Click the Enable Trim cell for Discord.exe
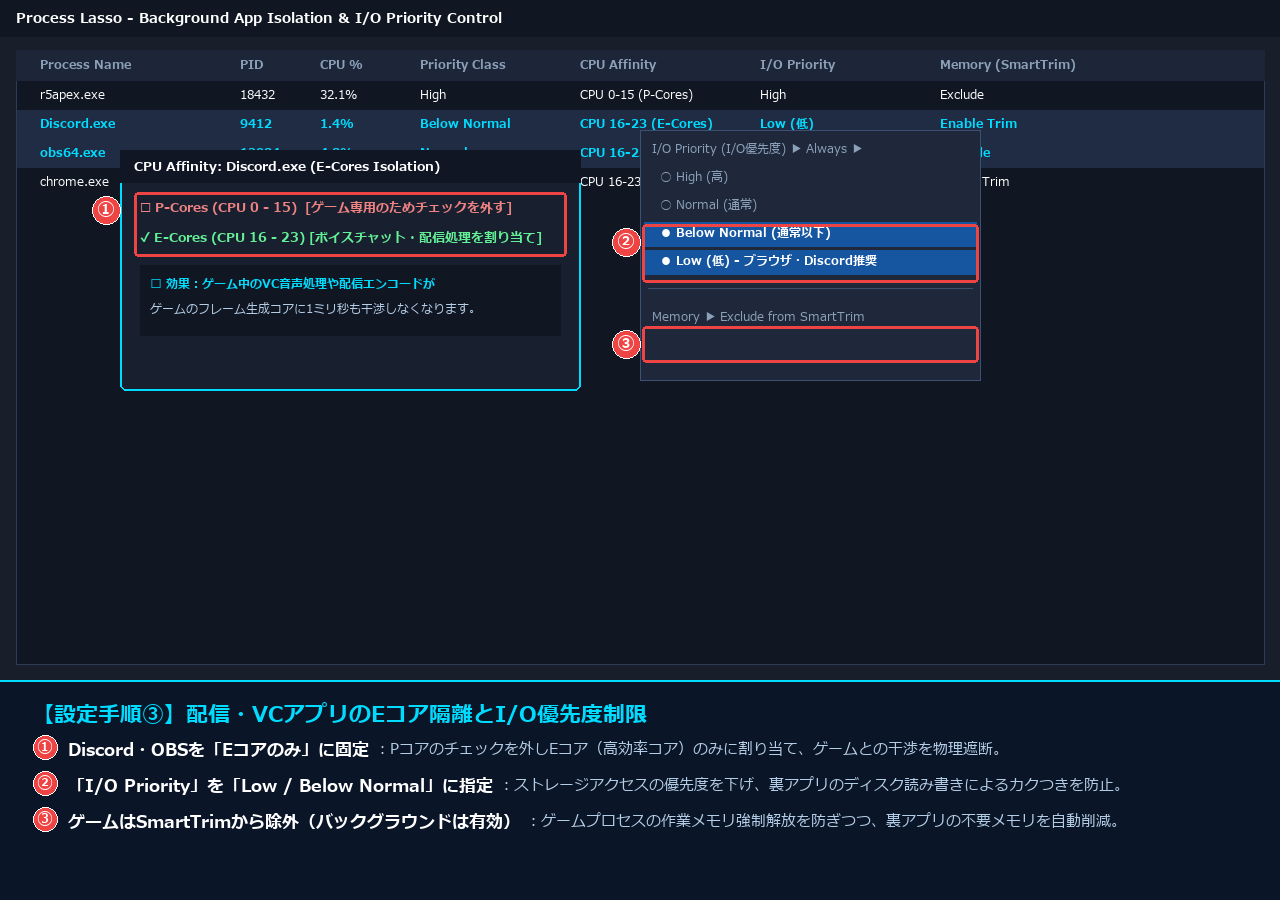The height and width of the screenshot is (900, 1280). pyautogui.click(x=978, y=124)
